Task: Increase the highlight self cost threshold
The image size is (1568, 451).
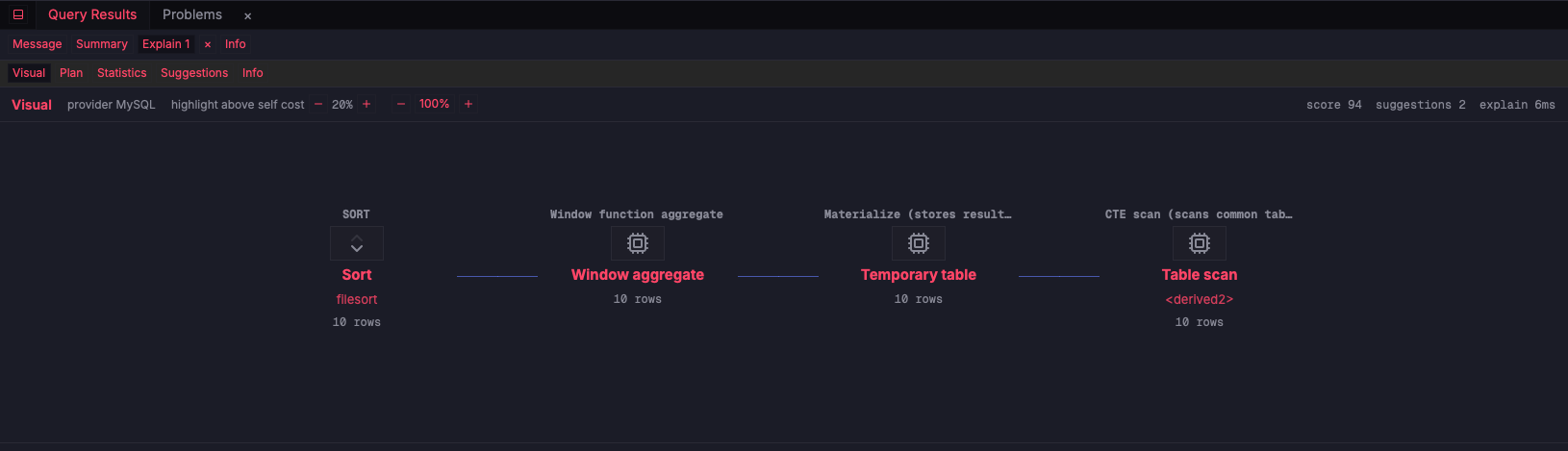Action: [367, 104]
